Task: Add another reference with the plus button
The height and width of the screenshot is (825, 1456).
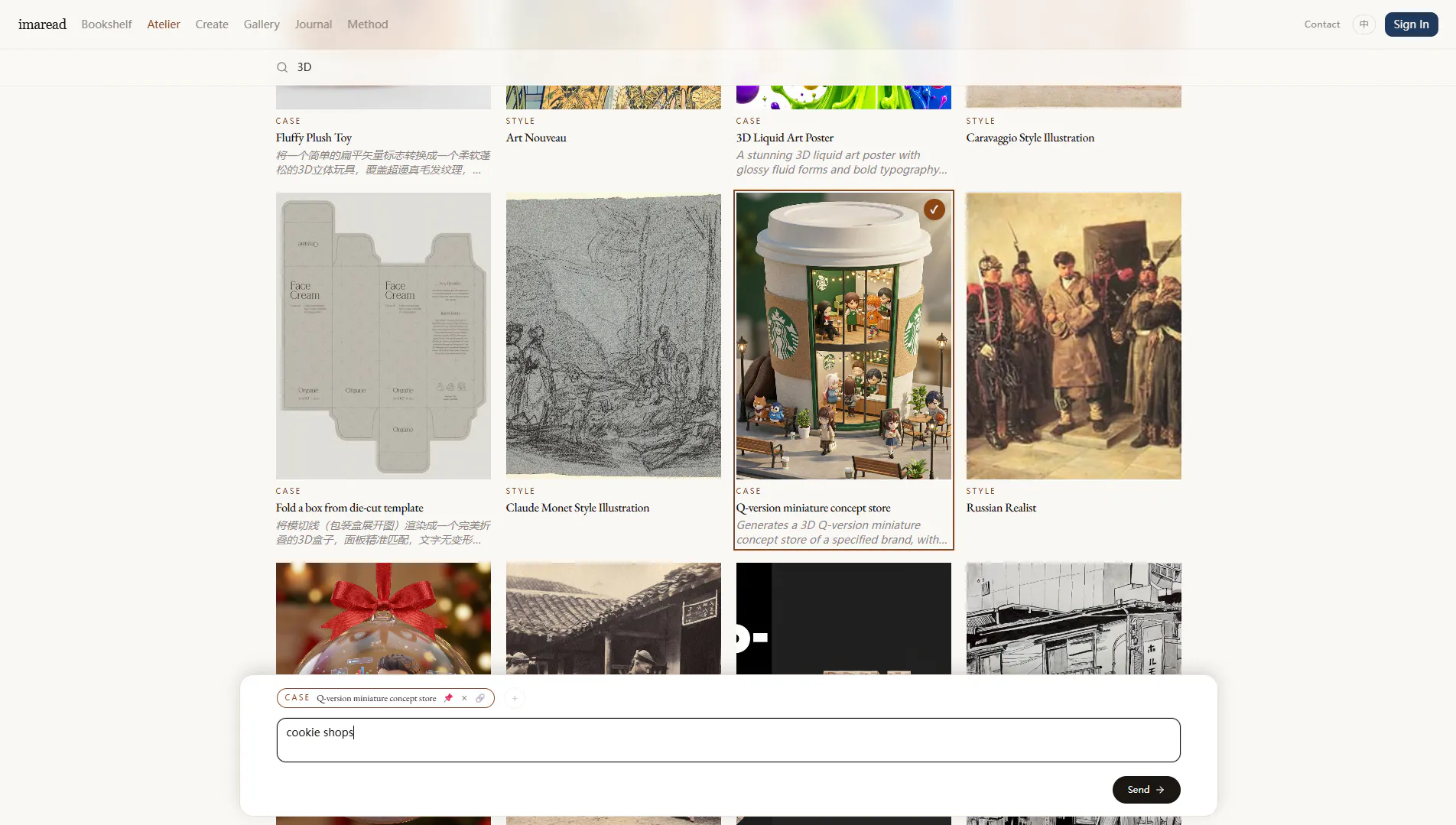Action: [x=515, y=698]
